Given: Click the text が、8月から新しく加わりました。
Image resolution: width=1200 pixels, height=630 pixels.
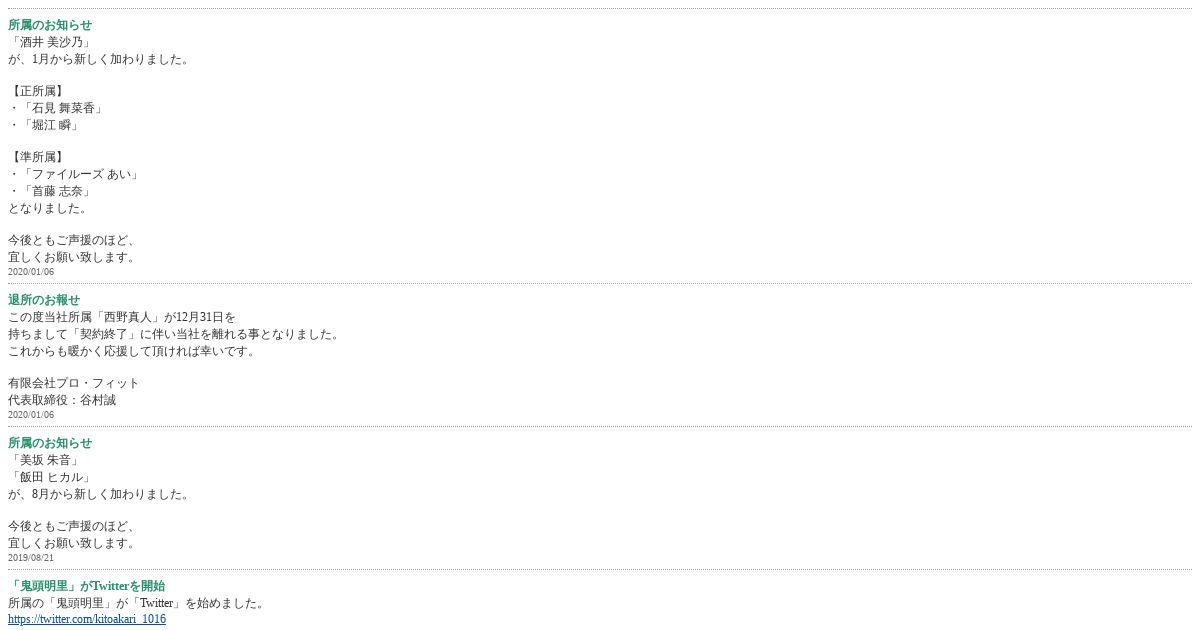Looking at the screenshot, I should tap(98, 494).
